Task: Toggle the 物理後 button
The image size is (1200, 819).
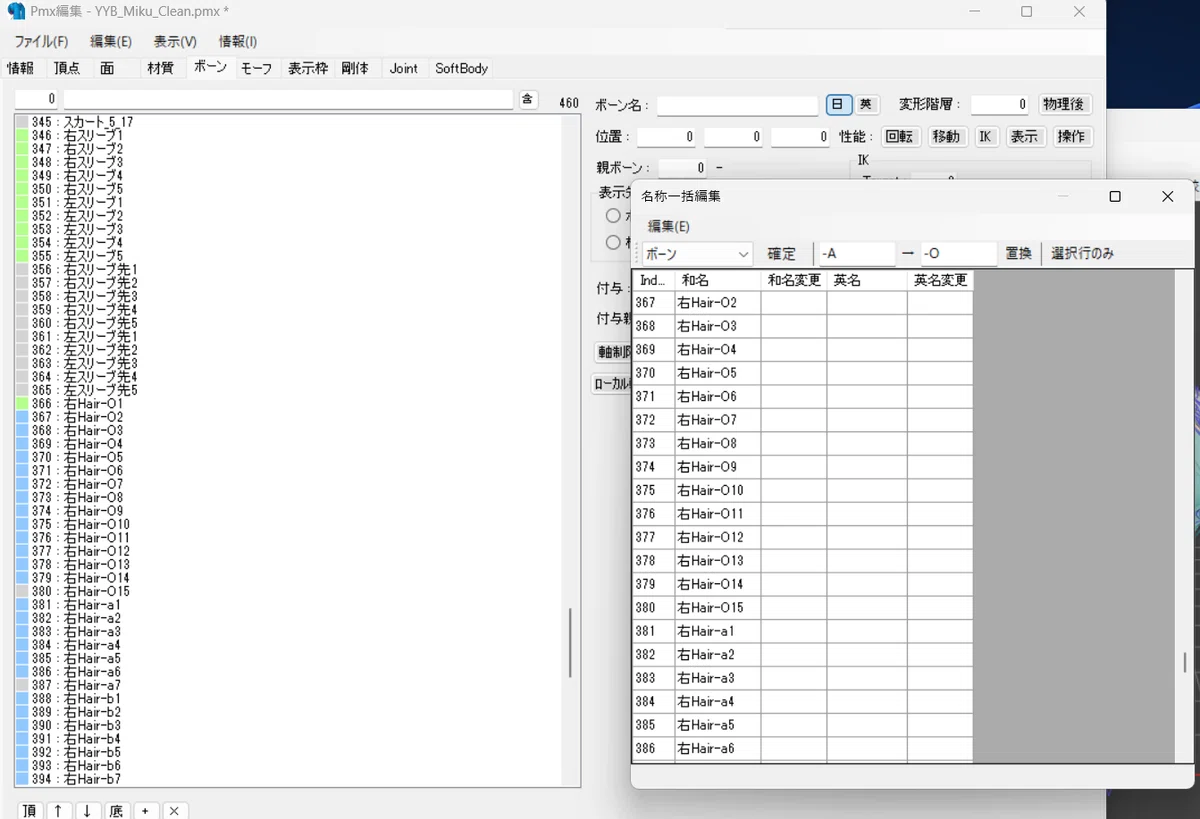Action: 1064,105
